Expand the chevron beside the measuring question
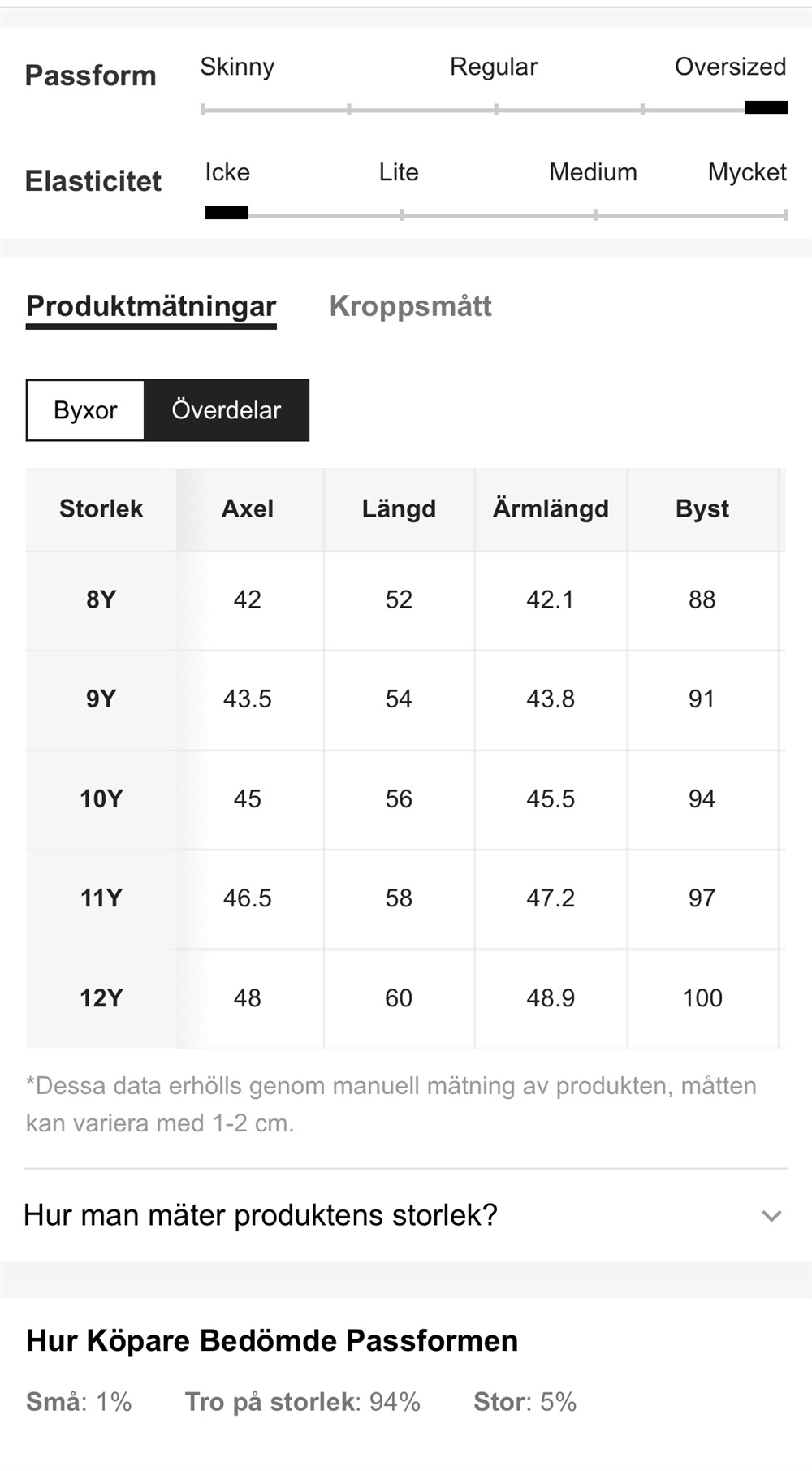Screen dimensions: 812x1471 771,1216
